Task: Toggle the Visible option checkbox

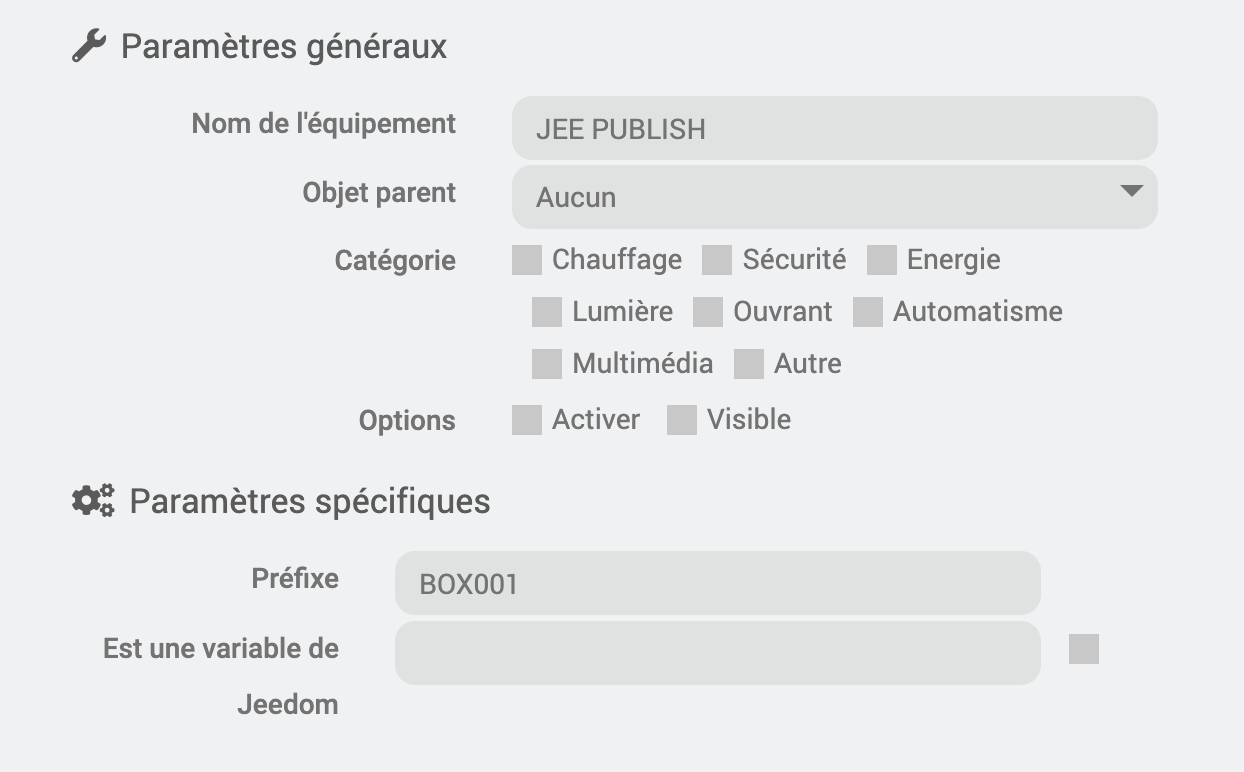Action: pyautogui.click(x=682, y=420)
